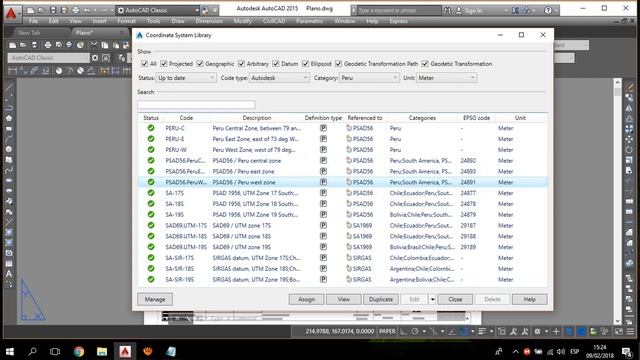Click the Windows taskbar search icon
640x360 pixels.
point(32,351)
